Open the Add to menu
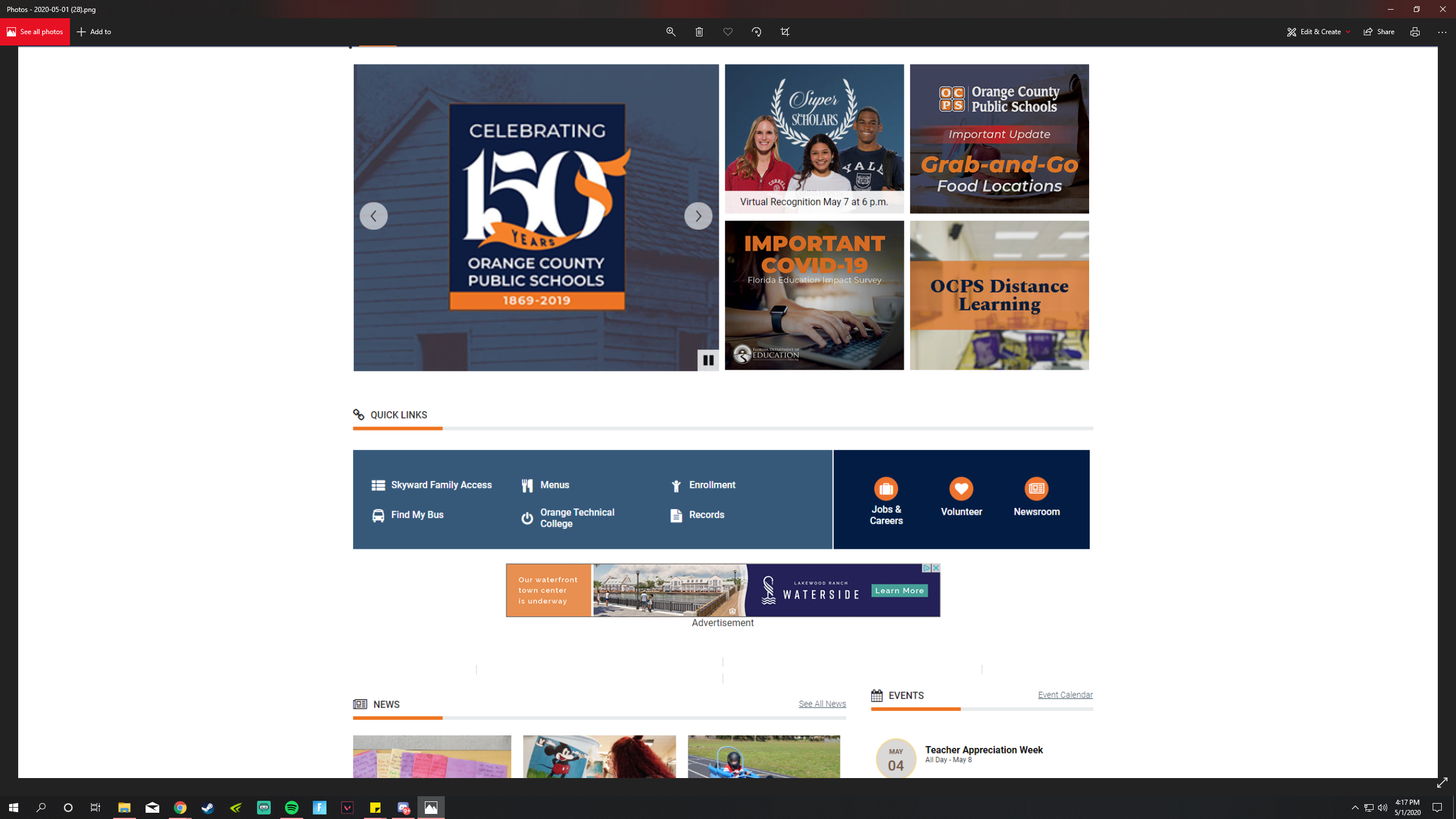The height and width of the screenshot is (819, 1456). coord(94,32)
